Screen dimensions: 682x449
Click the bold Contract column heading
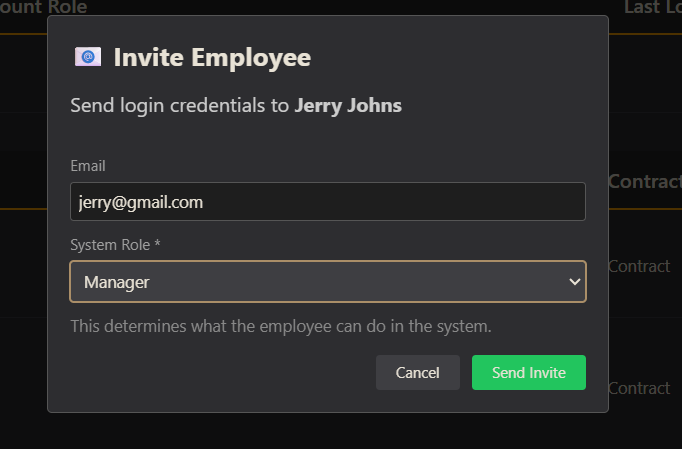pyautogui.click(x=644, y=182)
